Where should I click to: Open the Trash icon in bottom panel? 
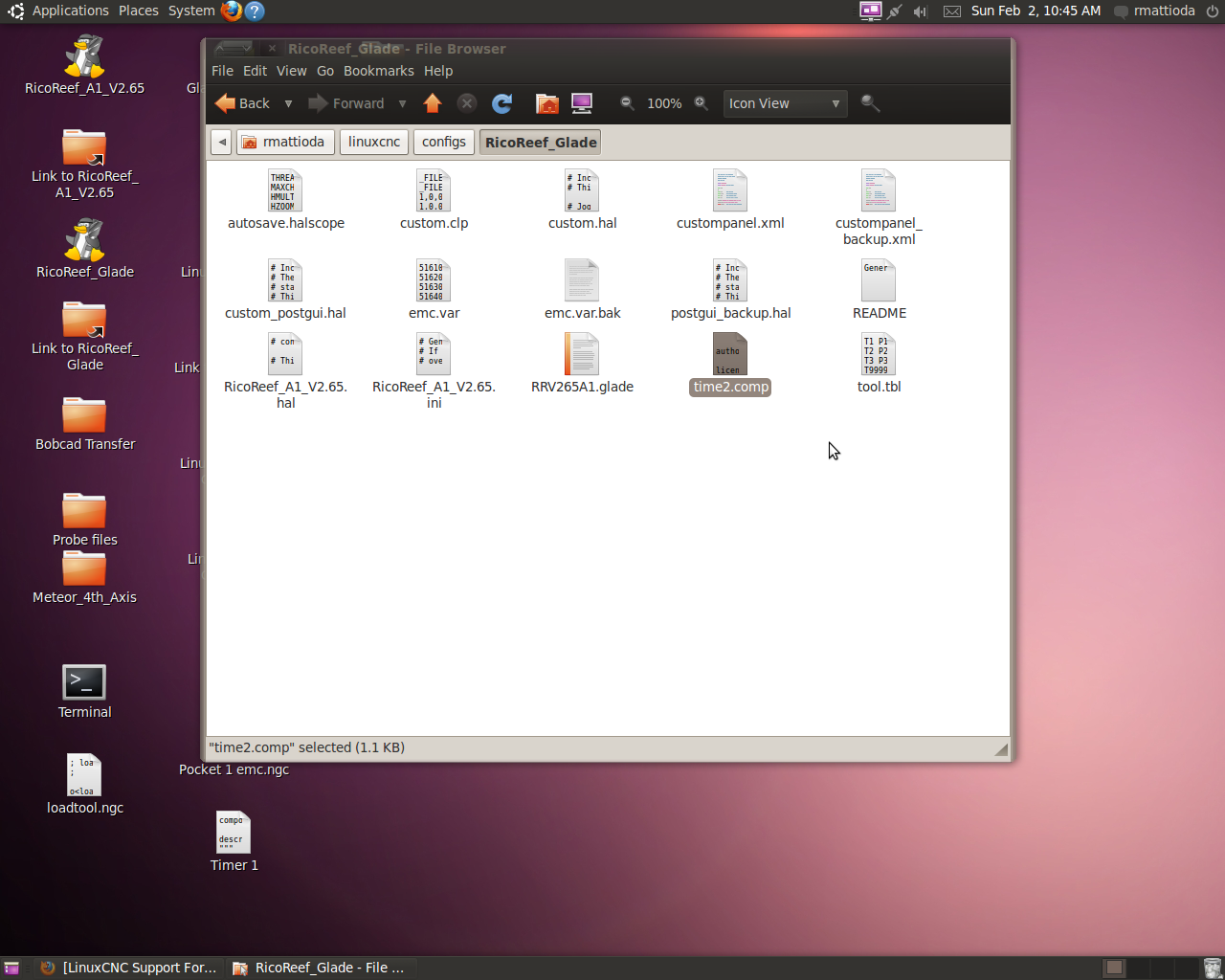click(x=1213, y=968)
